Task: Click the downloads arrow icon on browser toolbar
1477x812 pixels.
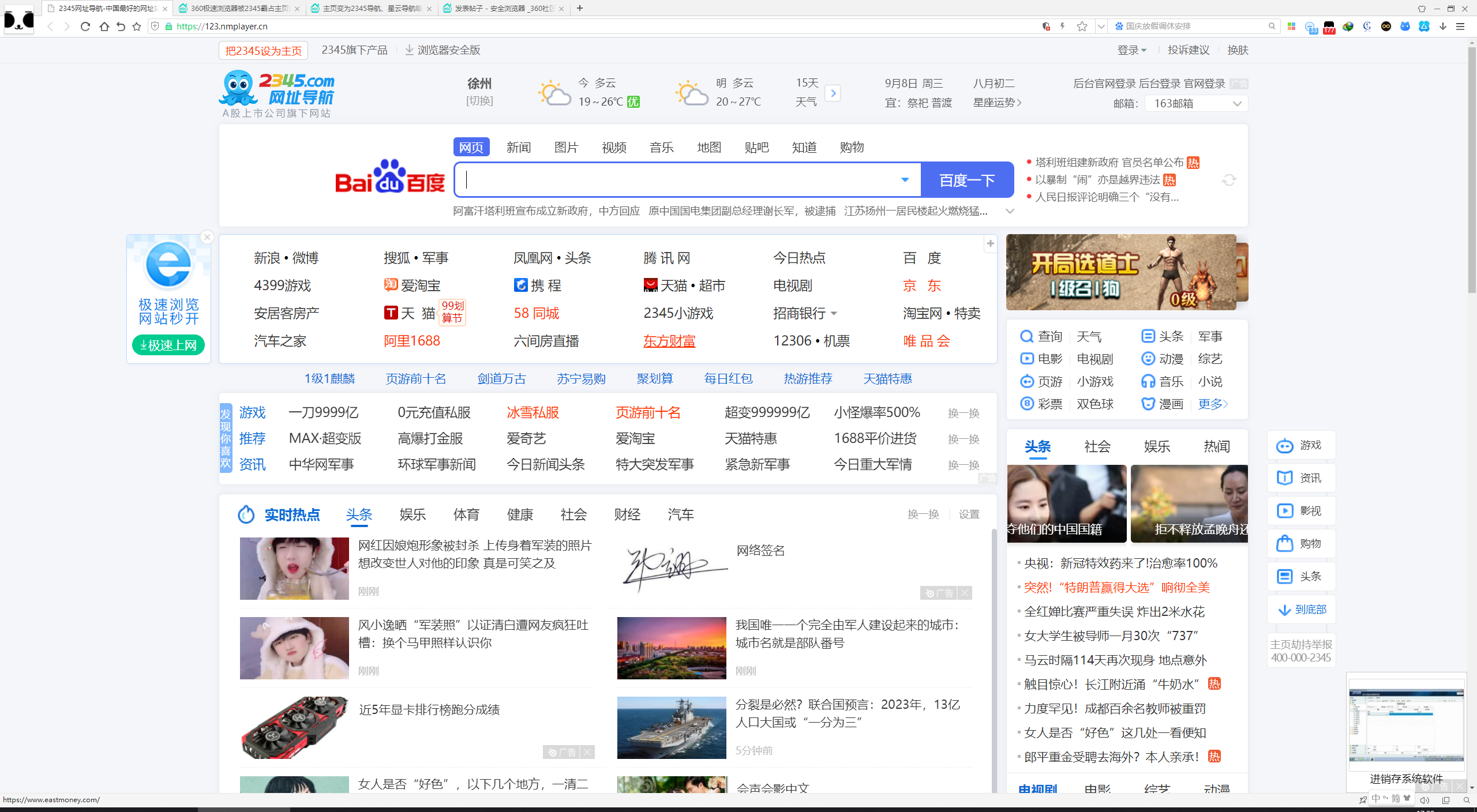Action: click(1442, 27)
